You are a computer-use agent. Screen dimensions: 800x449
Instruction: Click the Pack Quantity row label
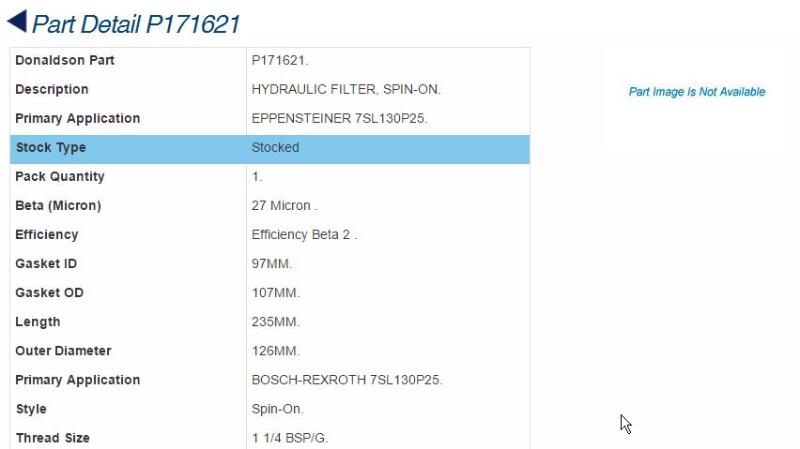60,177
